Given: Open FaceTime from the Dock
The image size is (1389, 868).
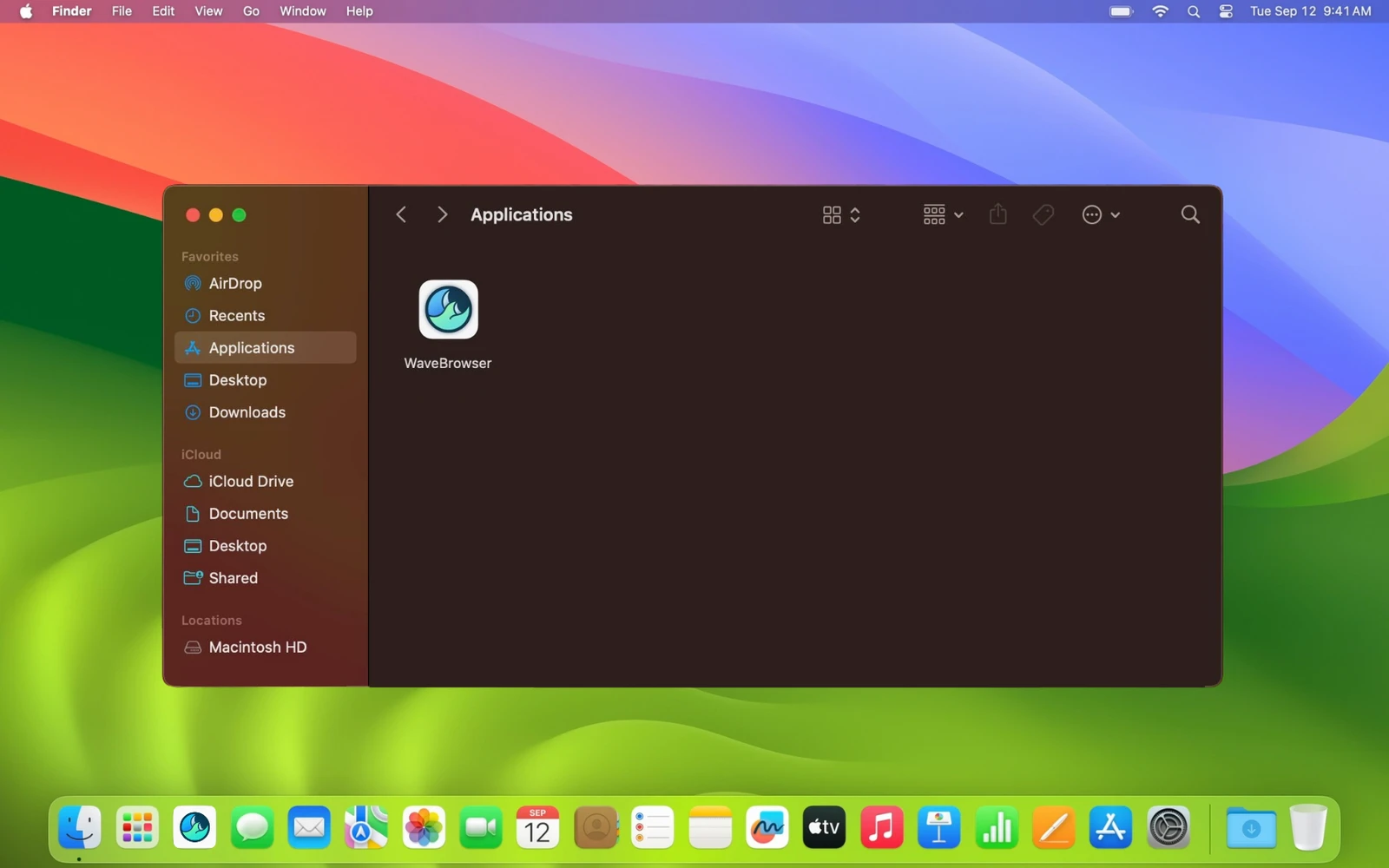Looking at the screenshot, I should [x=481, y=827].
